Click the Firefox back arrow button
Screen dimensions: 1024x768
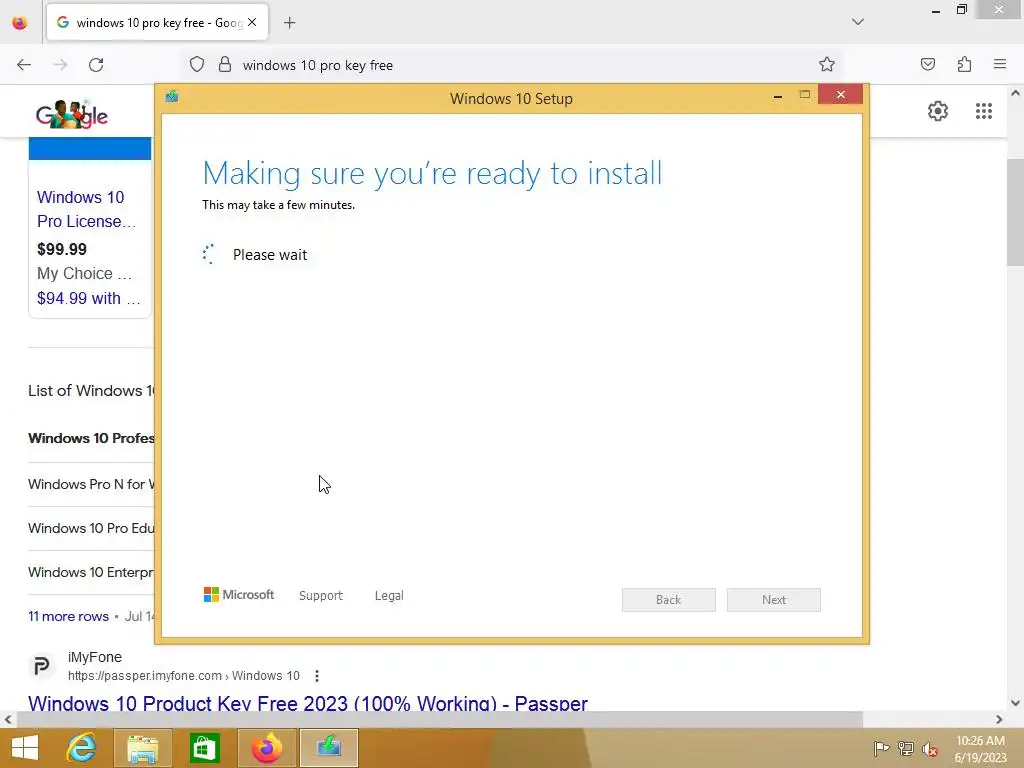(x=24, y=65)
